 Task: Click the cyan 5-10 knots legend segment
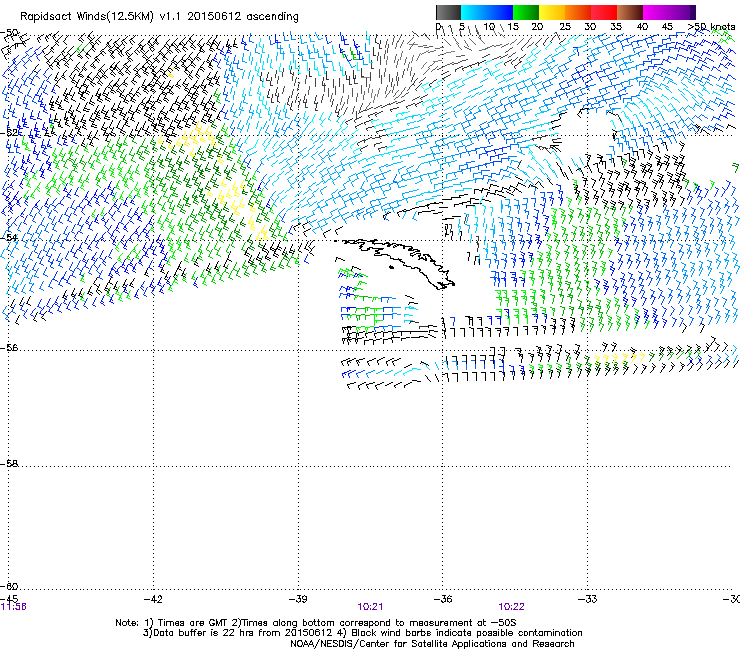coord(474,12)
